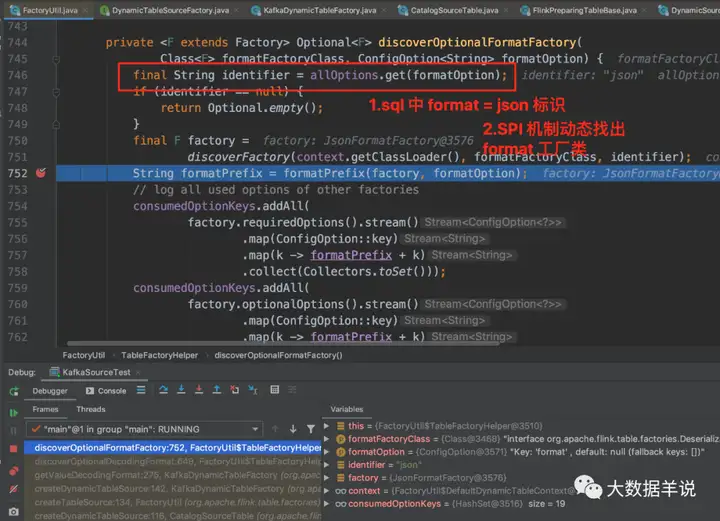Screen dimensions: 720x521
Task: Open Trace Current Stream Chain
Action: pos(292,390)
